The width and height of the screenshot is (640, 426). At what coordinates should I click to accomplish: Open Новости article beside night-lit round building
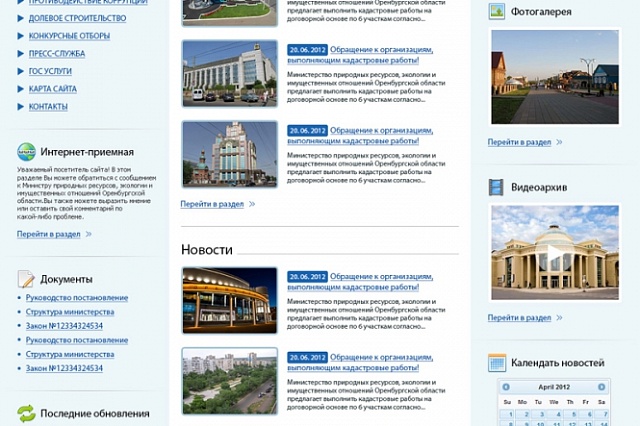(x=360, y=282)
